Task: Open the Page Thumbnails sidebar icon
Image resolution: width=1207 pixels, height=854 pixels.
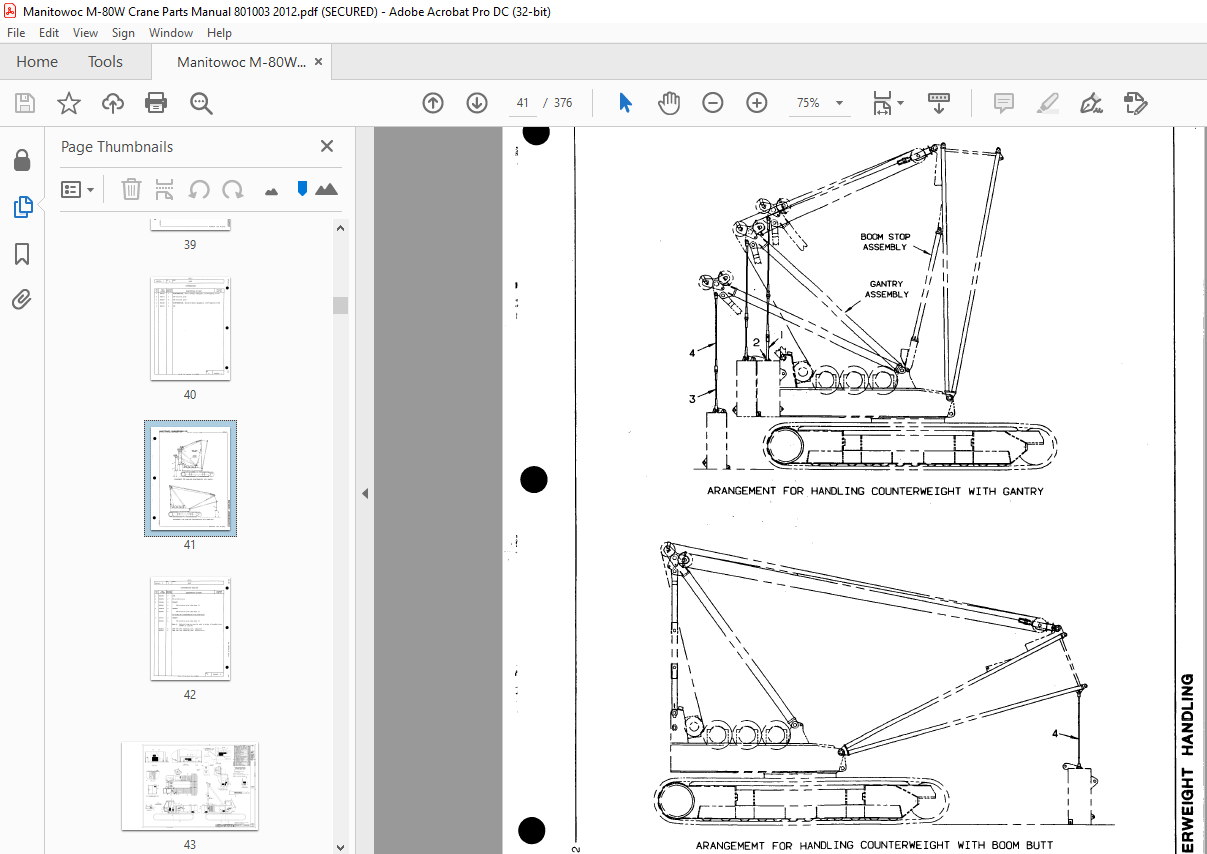Action: pyautogui.click(x=21, y=207)
